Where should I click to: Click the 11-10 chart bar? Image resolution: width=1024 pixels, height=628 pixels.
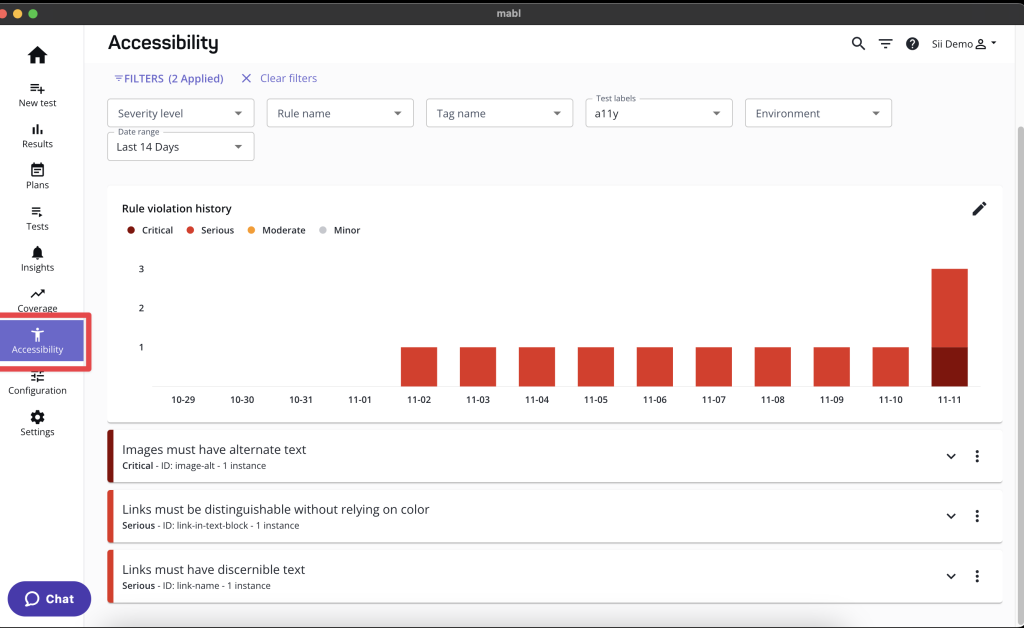pos(890,367)
